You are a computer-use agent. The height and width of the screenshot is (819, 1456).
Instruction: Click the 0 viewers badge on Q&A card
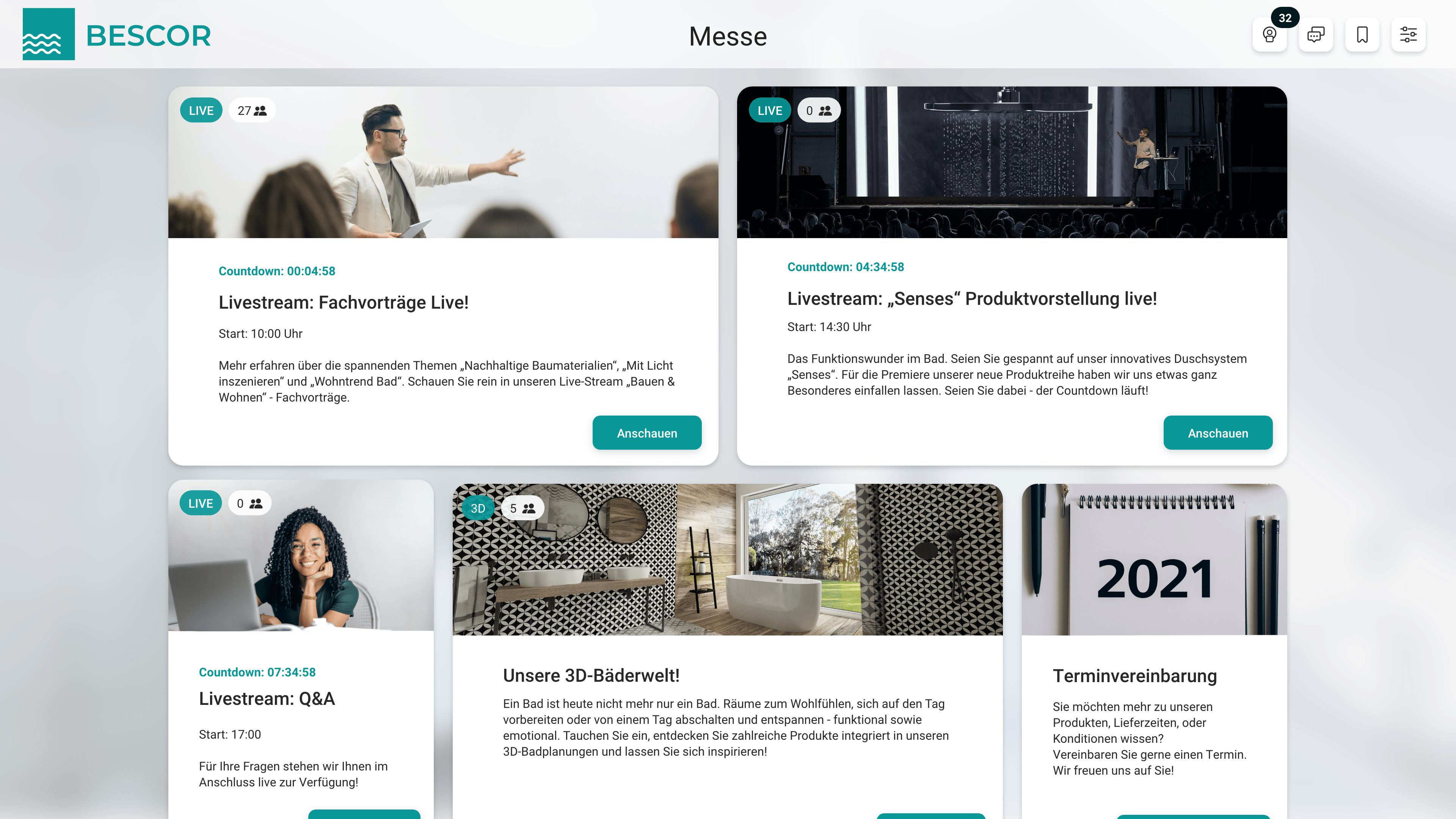pos(250,503)
